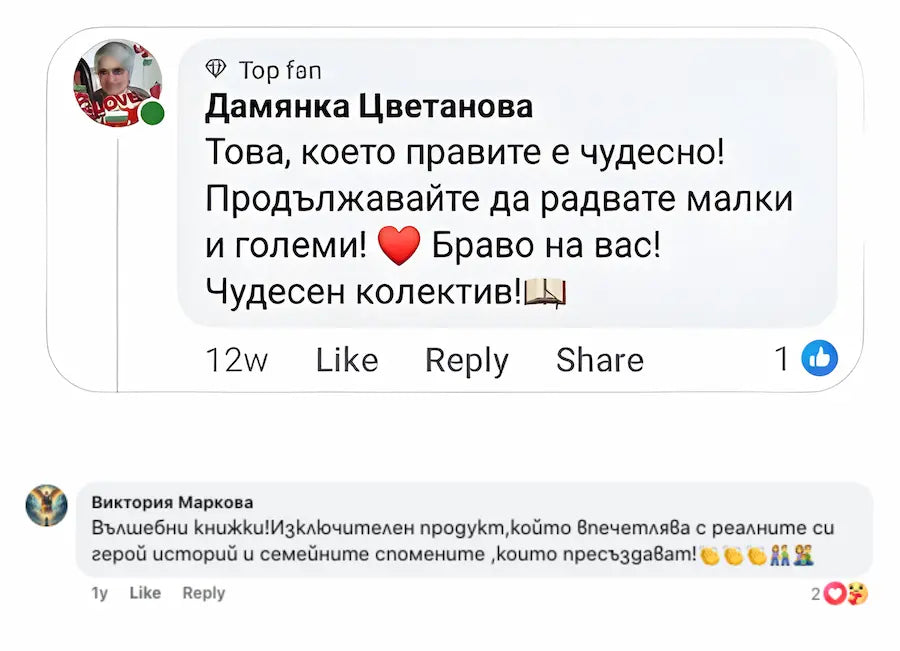Click the green online status dot

[x=152, y=113]
